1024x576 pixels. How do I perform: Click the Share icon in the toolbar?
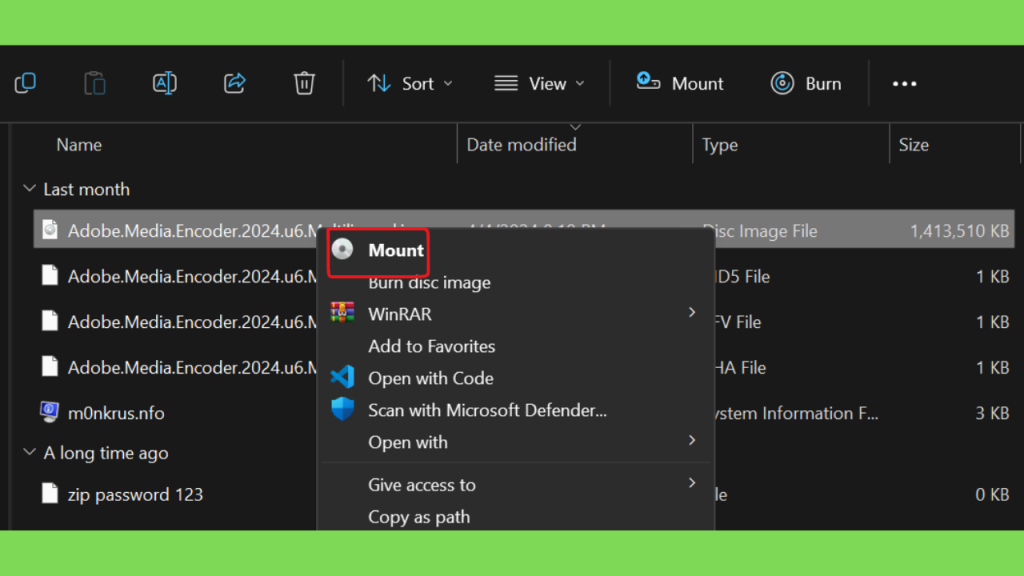[234, 83]
